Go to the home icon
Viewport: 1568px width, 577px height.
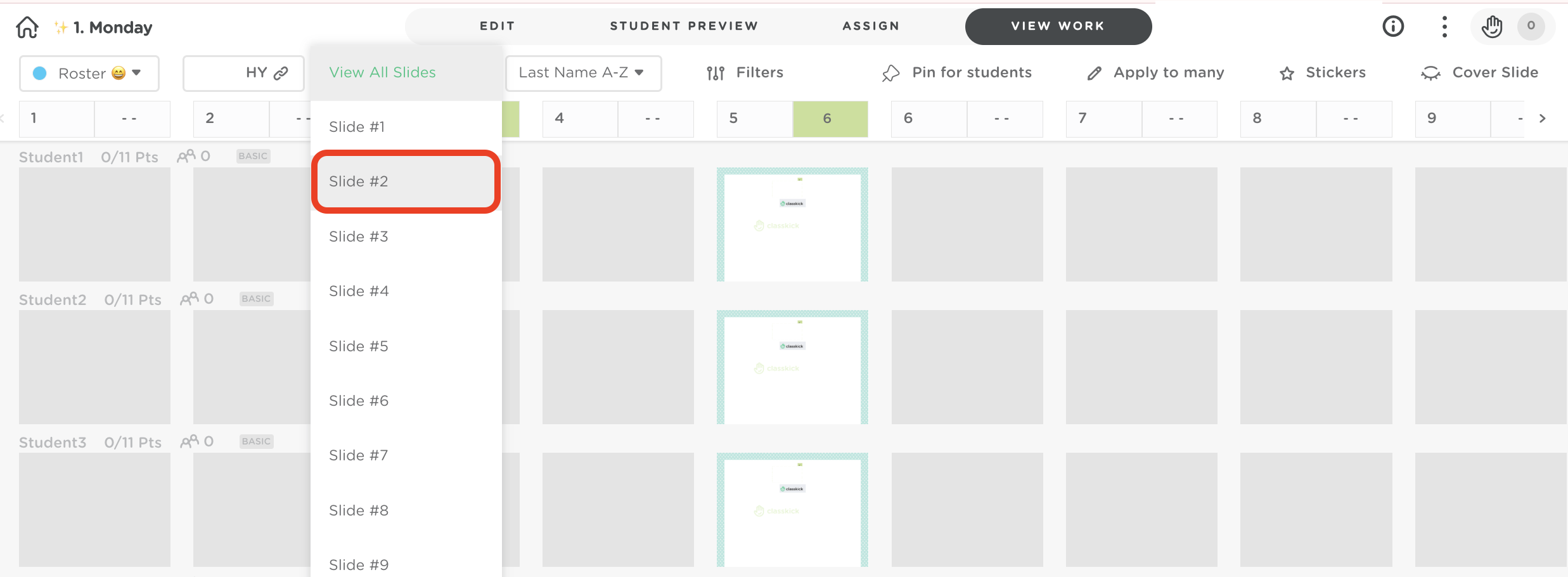coord(27,27)
